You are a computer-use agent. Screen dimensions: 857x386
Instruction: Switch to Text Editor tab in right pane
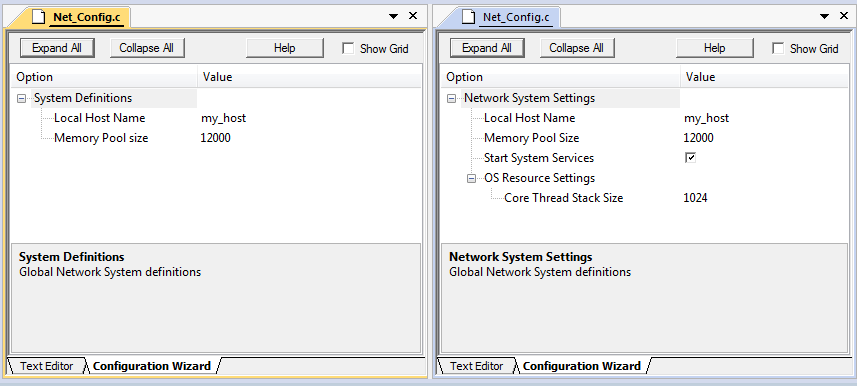coord(477,366)
